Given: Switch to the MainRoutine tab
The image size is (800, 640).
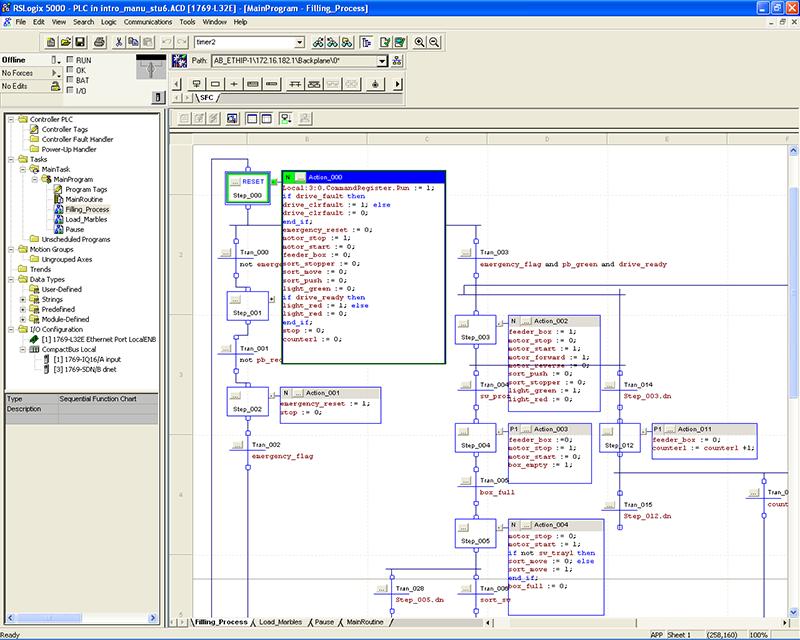Looking at the screenshot, I should pos(365,622).
